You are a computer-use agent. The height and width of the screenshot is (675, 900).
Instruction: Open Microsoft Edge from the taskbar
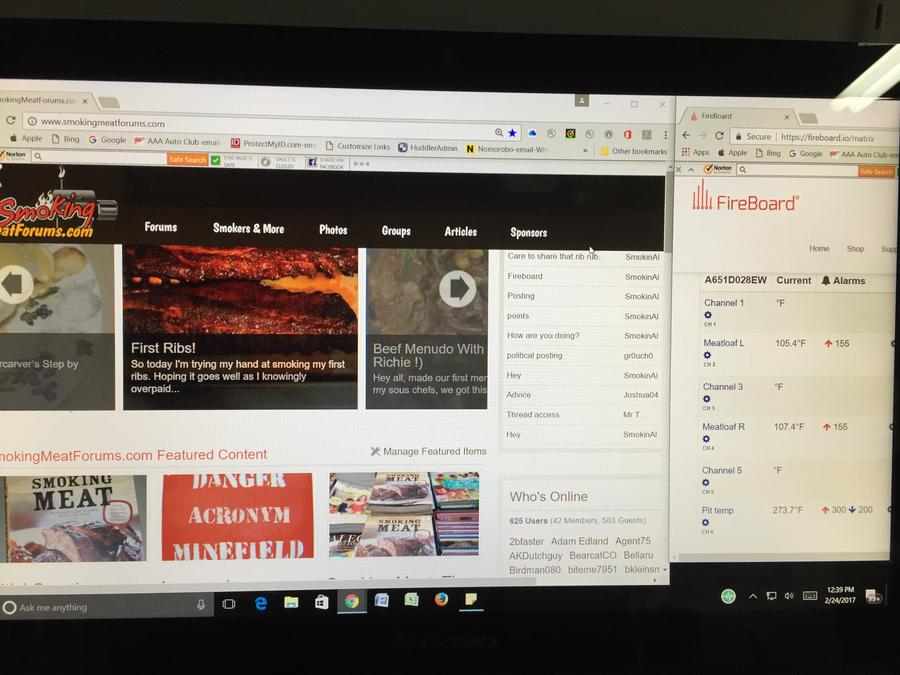261,603
